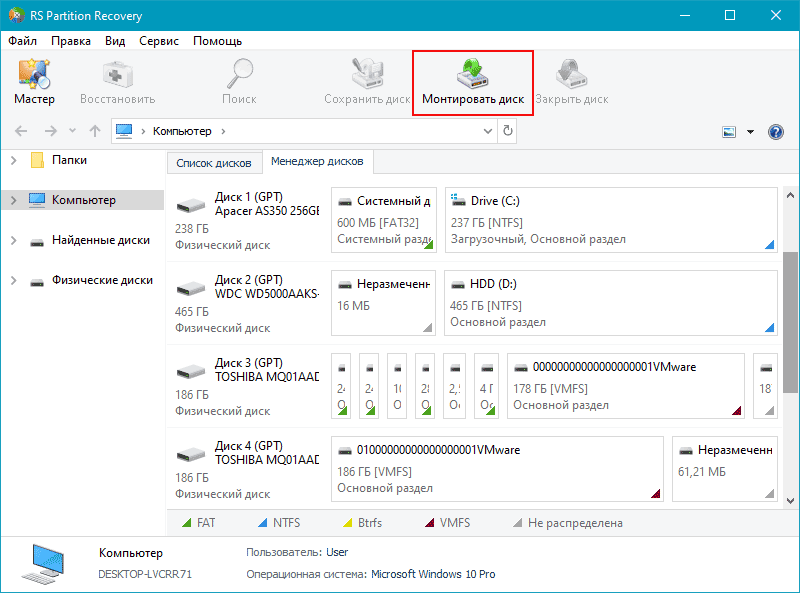Viewport: 800px width, 593px height.
Task: Click the disk list vertical scrollbar thumb
Action: click(790, 322)
